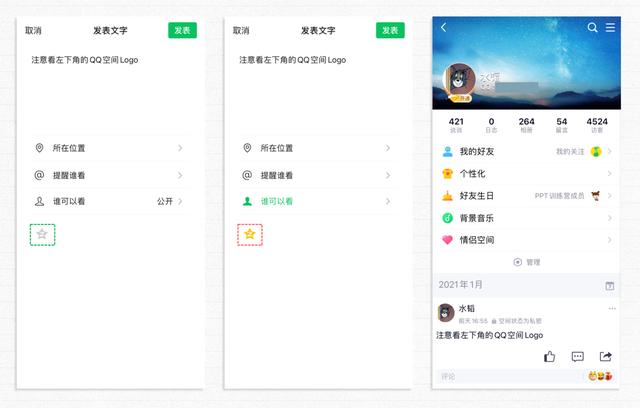This screenshot has width=640, height=408.
Task: Tap the back arrow on profile header
Action: click(x=444, y=27)
